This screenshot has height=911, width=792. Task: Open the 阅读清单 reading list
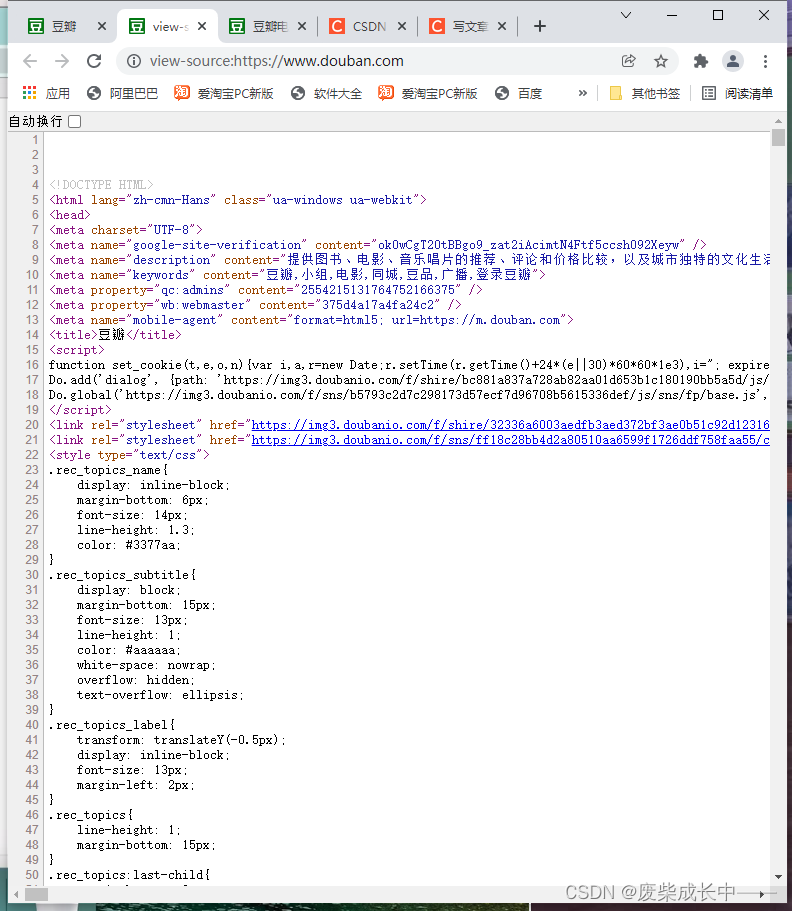point(737,93)
